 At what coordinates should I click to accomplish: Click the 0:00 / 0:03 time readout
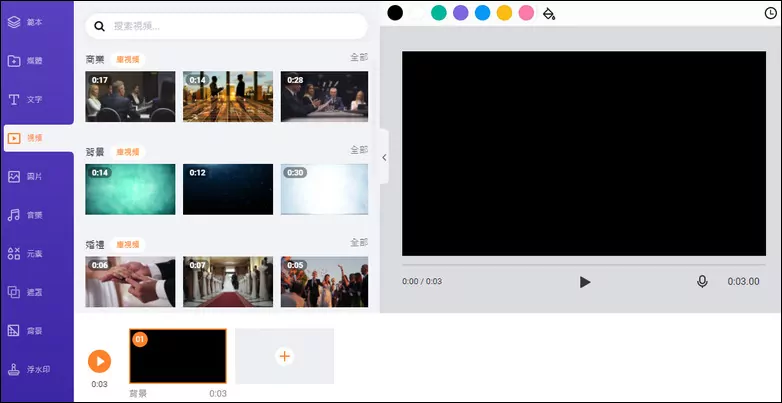[x=422, y=281]
